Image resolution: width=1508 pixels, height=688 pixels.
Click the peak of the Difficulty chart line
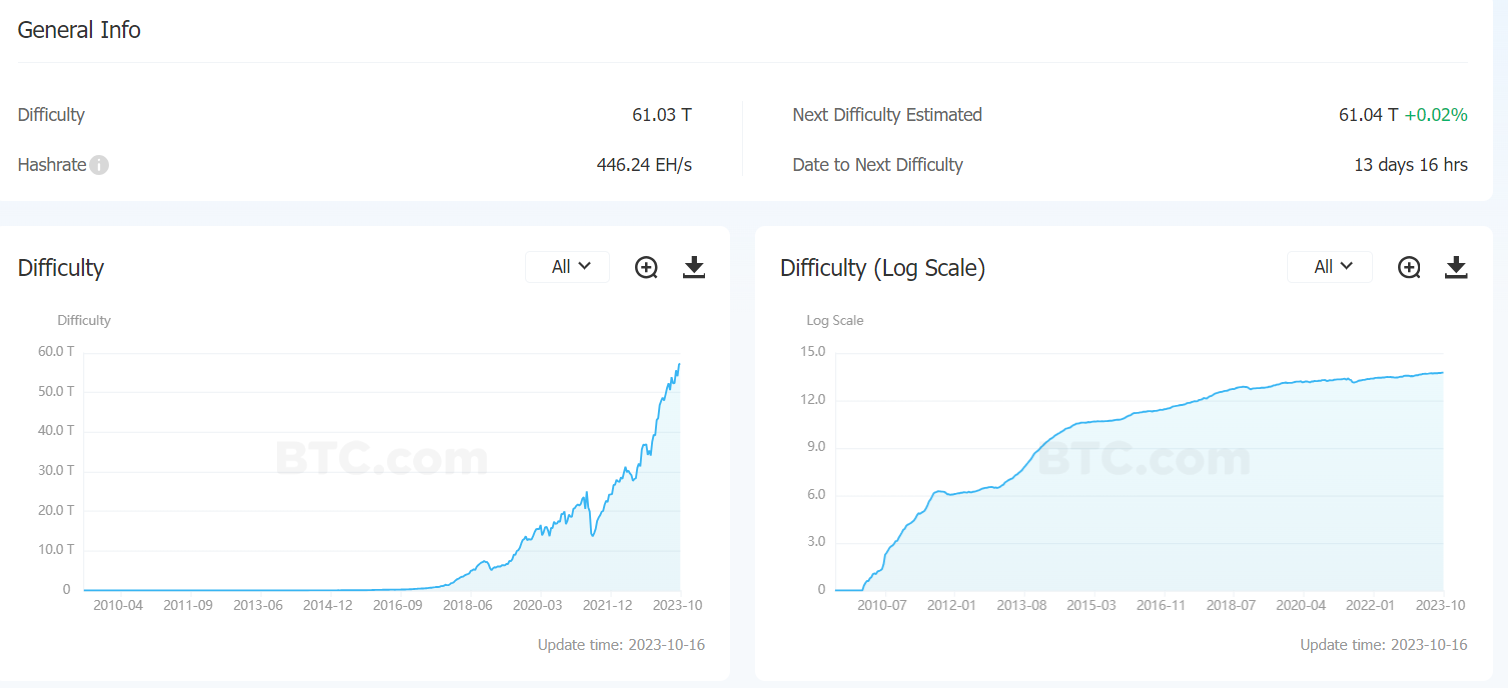pos(679,365)
